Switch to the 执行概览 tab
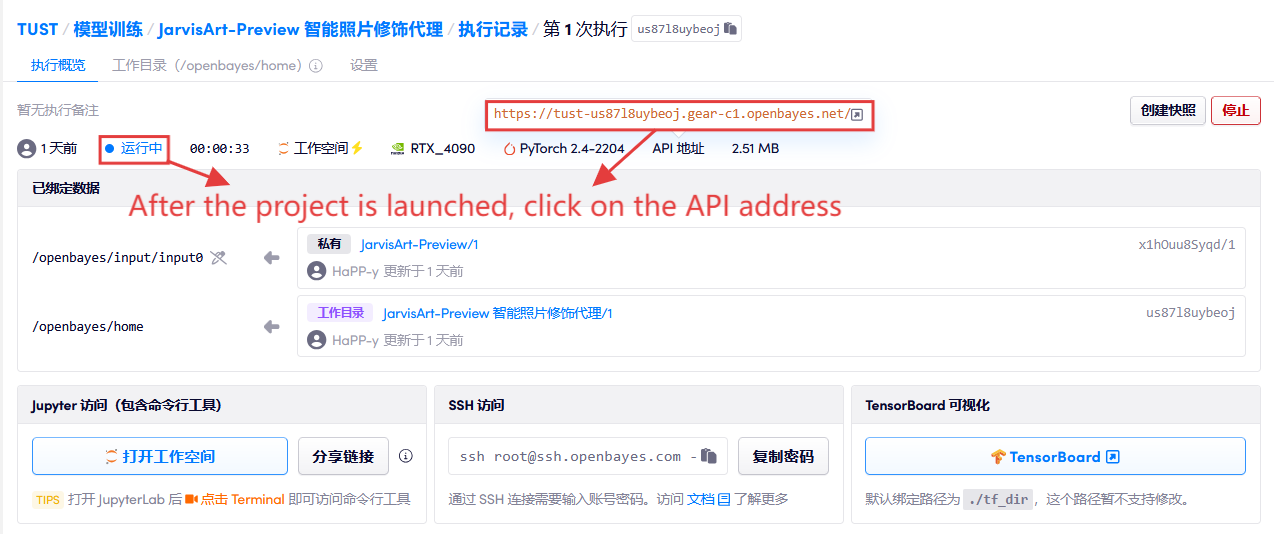 [x=58, y=66]
